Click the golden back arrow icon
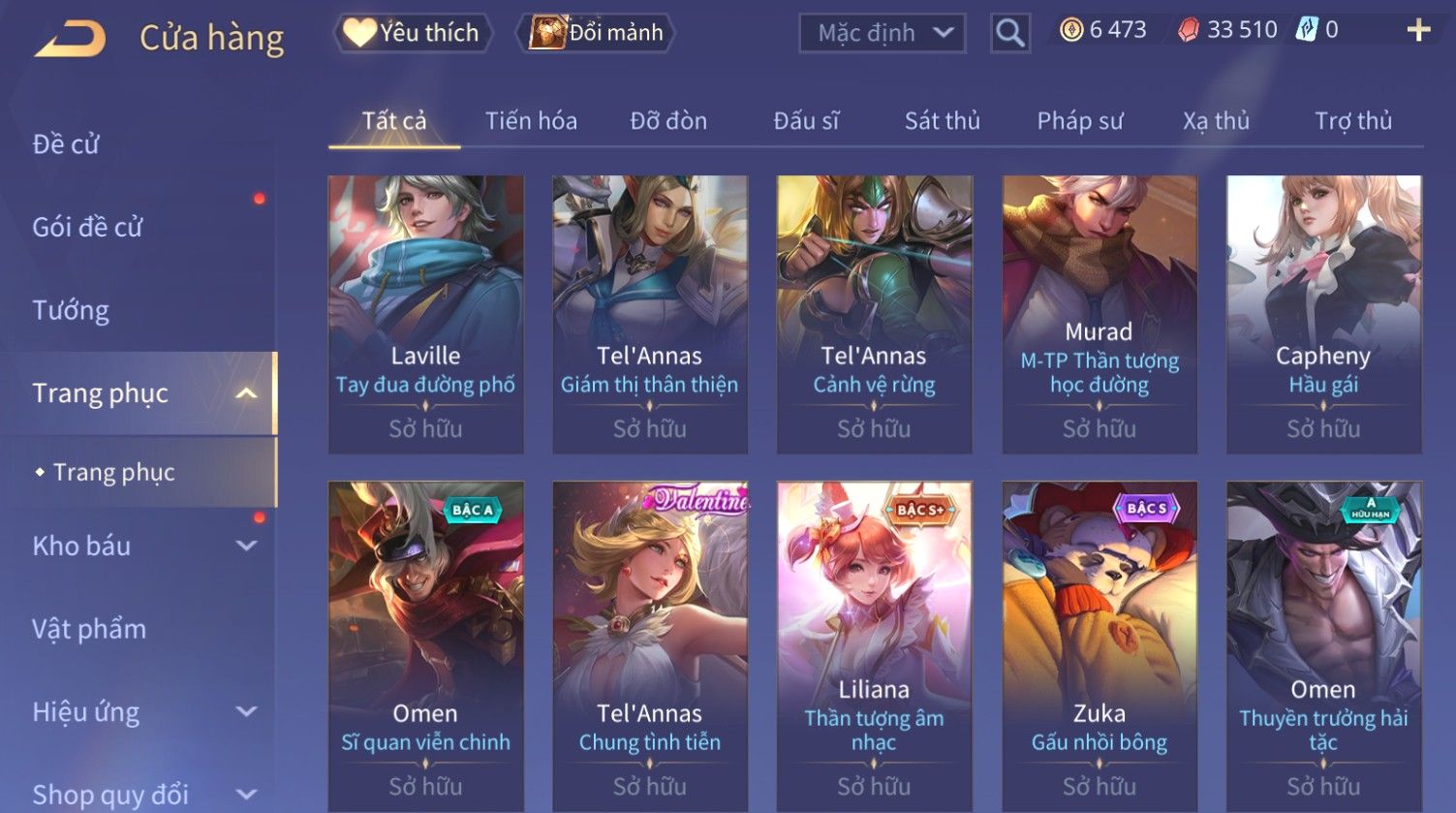 (x=71, y=39)
